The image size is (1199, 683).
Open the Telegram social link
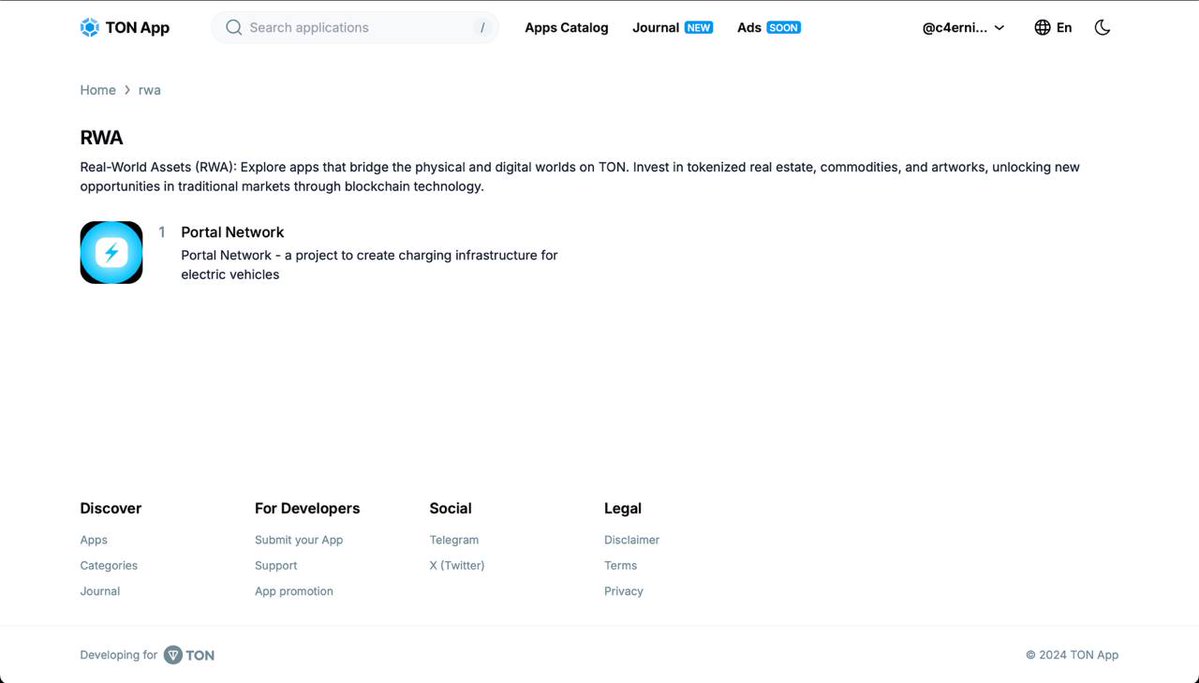pos(454,540)
